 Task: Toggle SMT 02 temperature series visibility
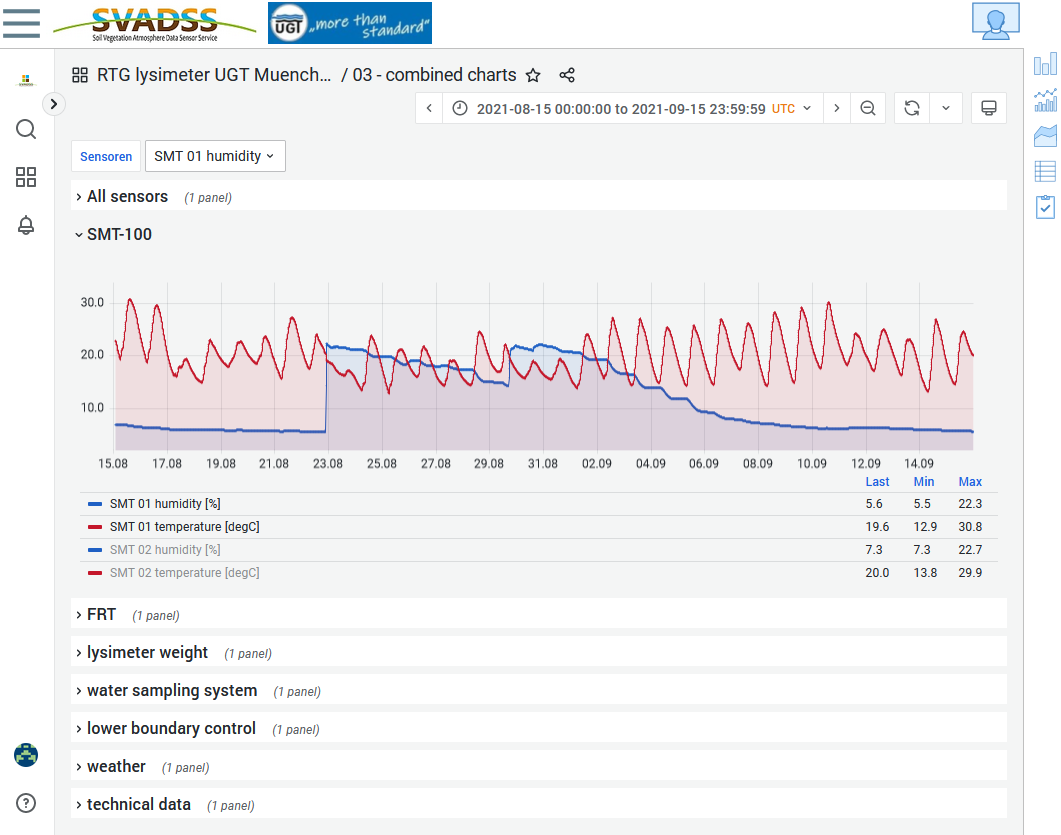tap(184, 573)
